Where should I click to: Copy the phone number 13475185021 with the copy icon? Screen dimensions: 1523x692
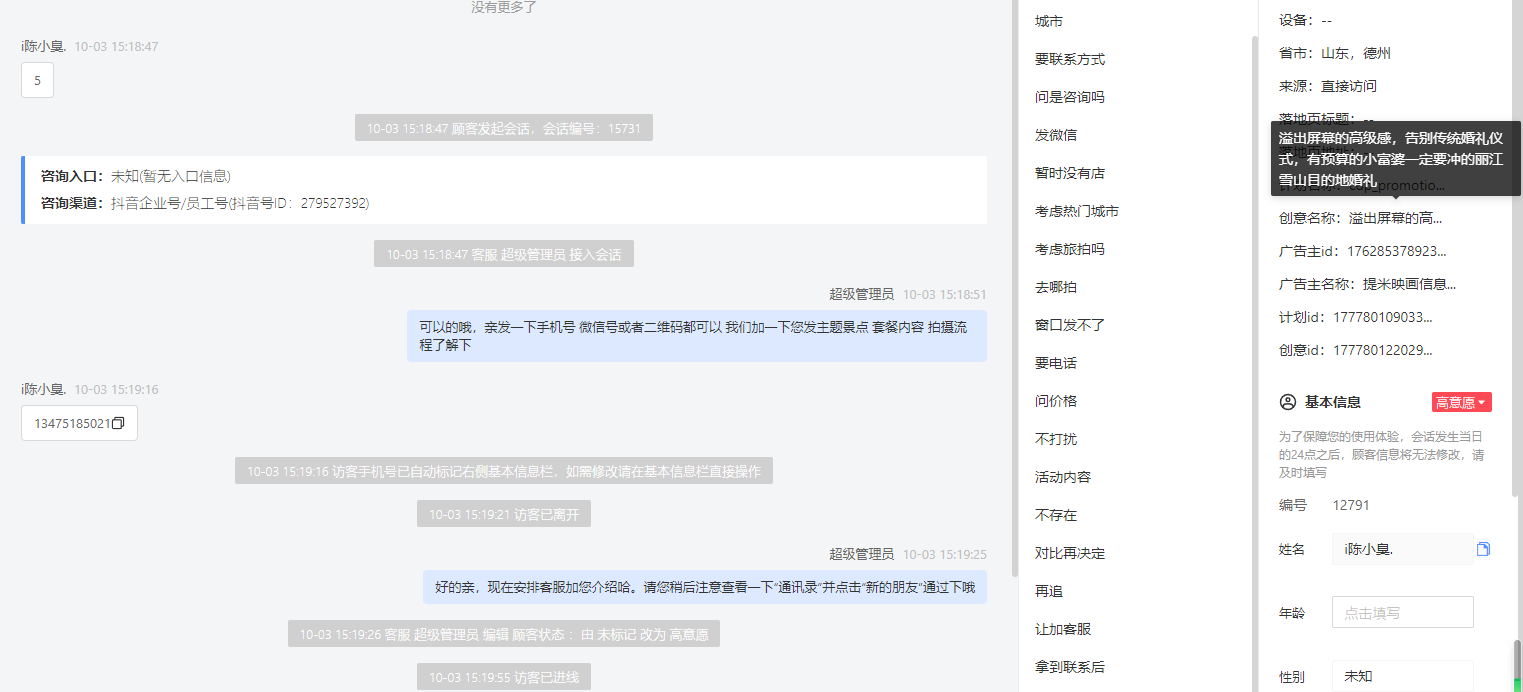click(118, 423)
